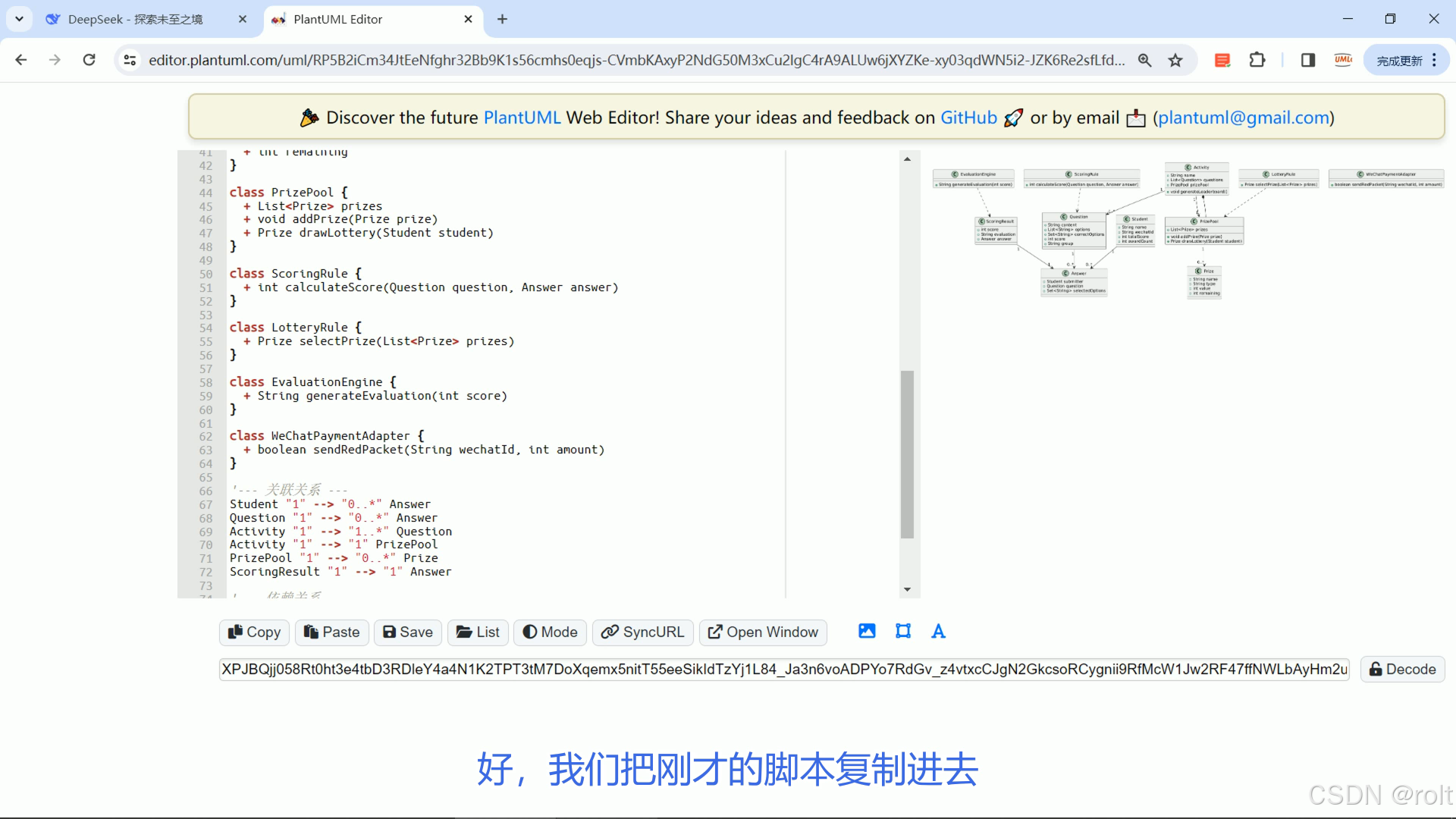Reload the current page

[x=89, y=60]
